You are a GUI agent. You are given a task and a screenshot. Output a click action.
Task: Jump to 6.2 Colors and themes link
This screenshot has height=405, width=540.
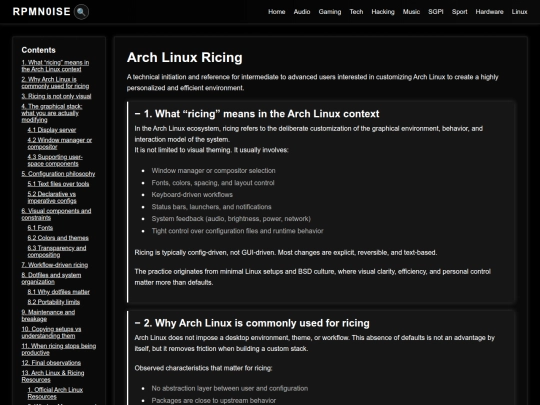point(58,238)
